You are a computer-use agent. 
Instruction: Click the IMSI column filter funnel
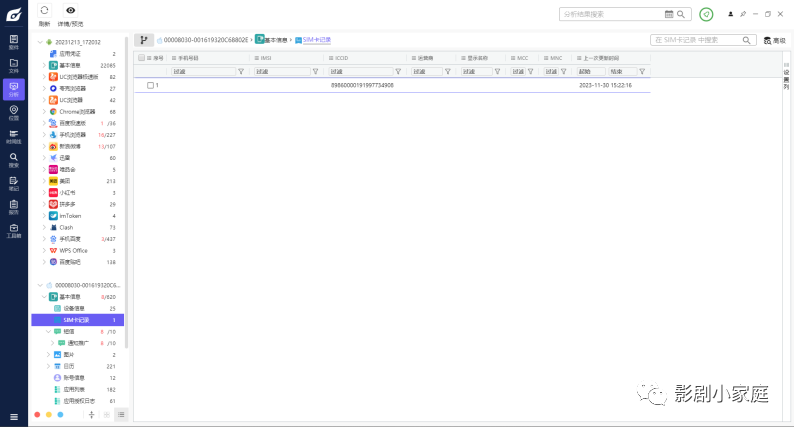click(x=315, y=71)
